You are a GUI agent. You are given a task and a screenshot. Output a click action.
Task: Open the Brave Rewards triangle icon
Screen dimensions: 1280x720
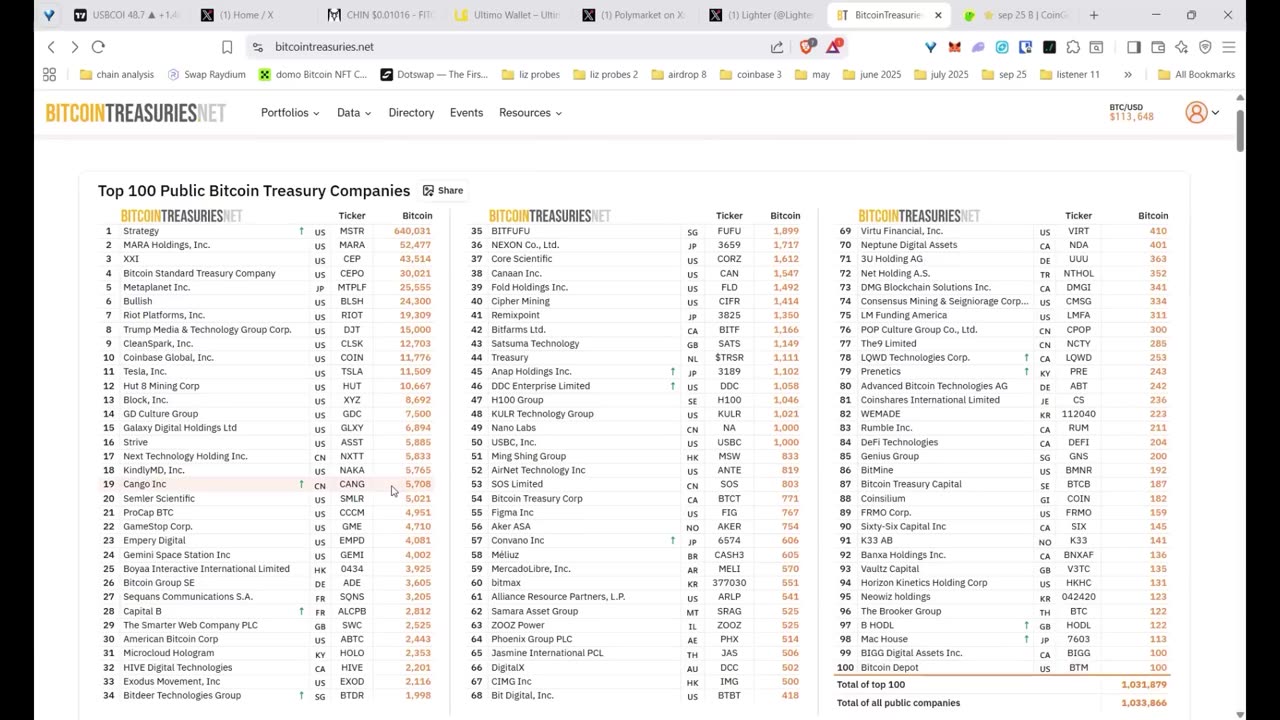pyautogui.click(x=834, y=46)
